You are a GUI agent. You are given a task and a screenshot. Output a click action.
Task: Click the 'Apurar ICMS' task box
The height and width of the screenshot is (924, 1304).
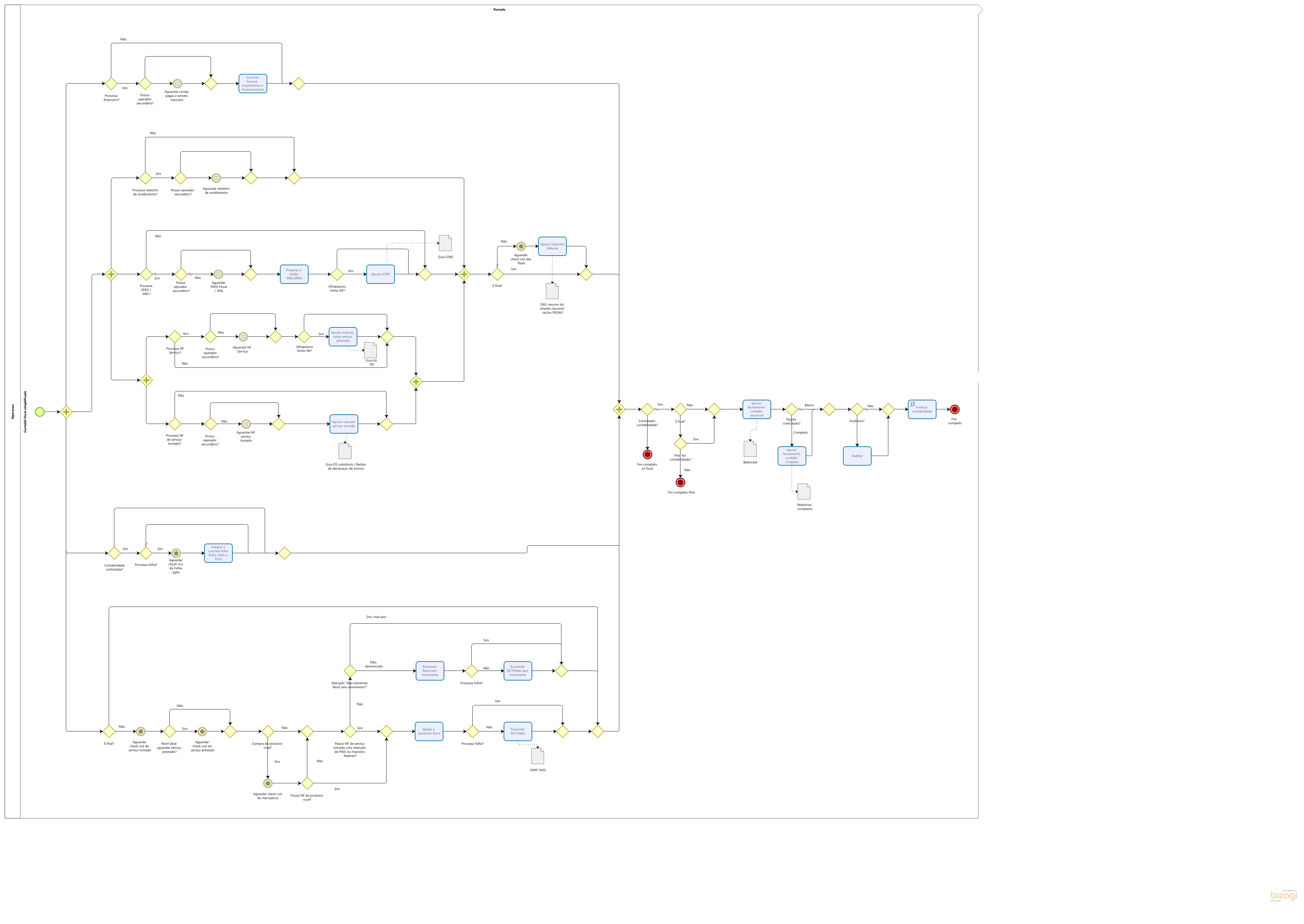[x=380, y=274]
